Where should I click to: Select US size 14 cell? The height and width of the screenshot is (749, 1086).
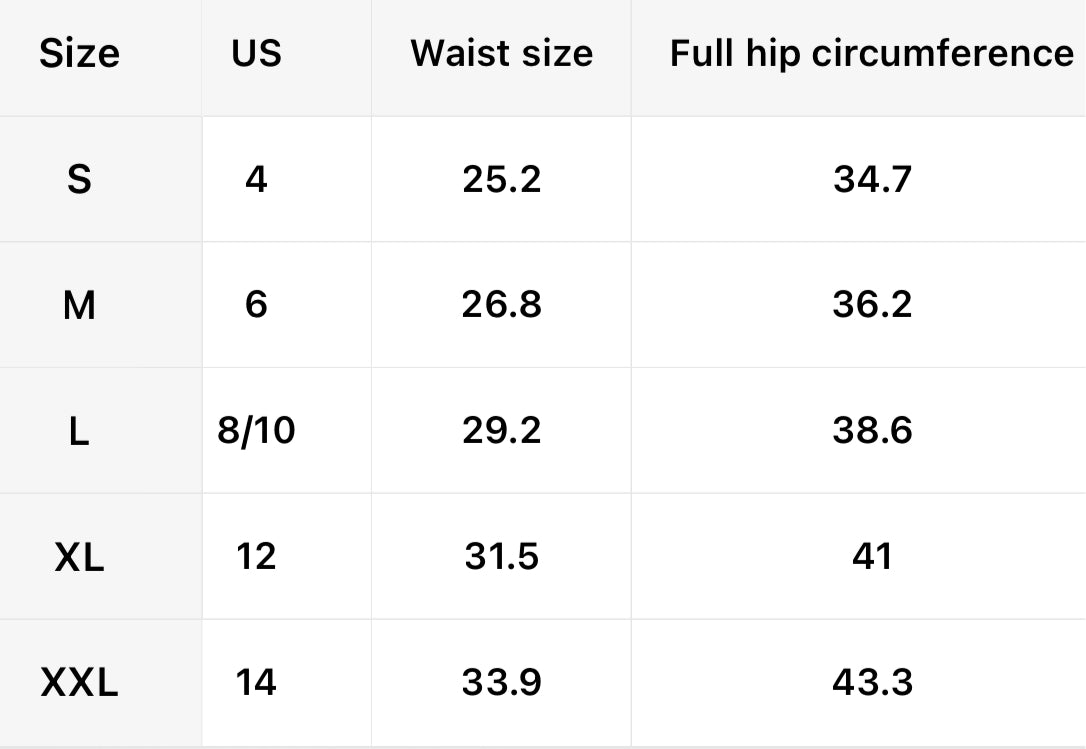tap(256, 683)
